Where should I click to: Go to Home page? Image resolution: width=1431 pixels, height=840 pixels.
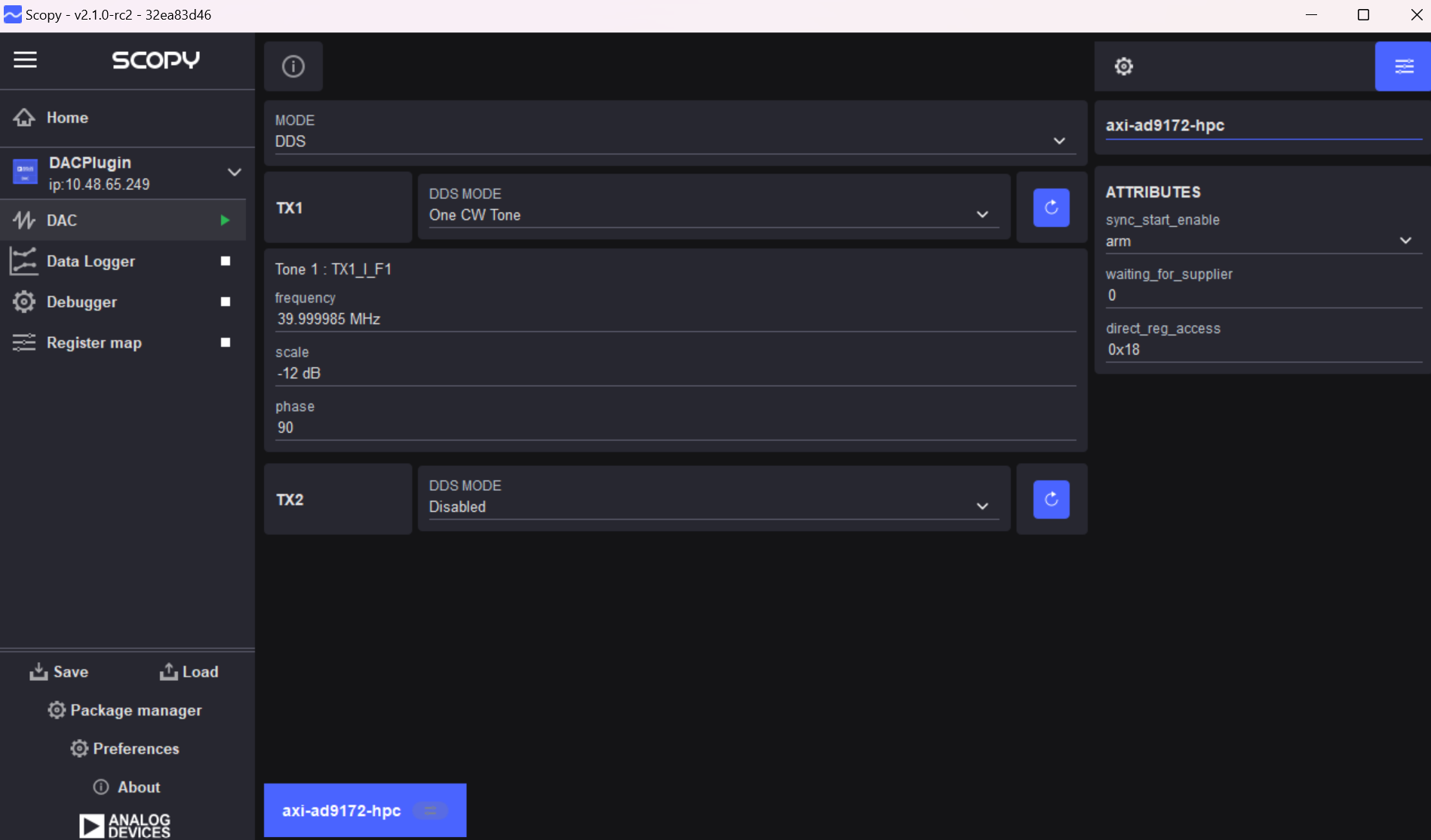click(x=127, y=118)
